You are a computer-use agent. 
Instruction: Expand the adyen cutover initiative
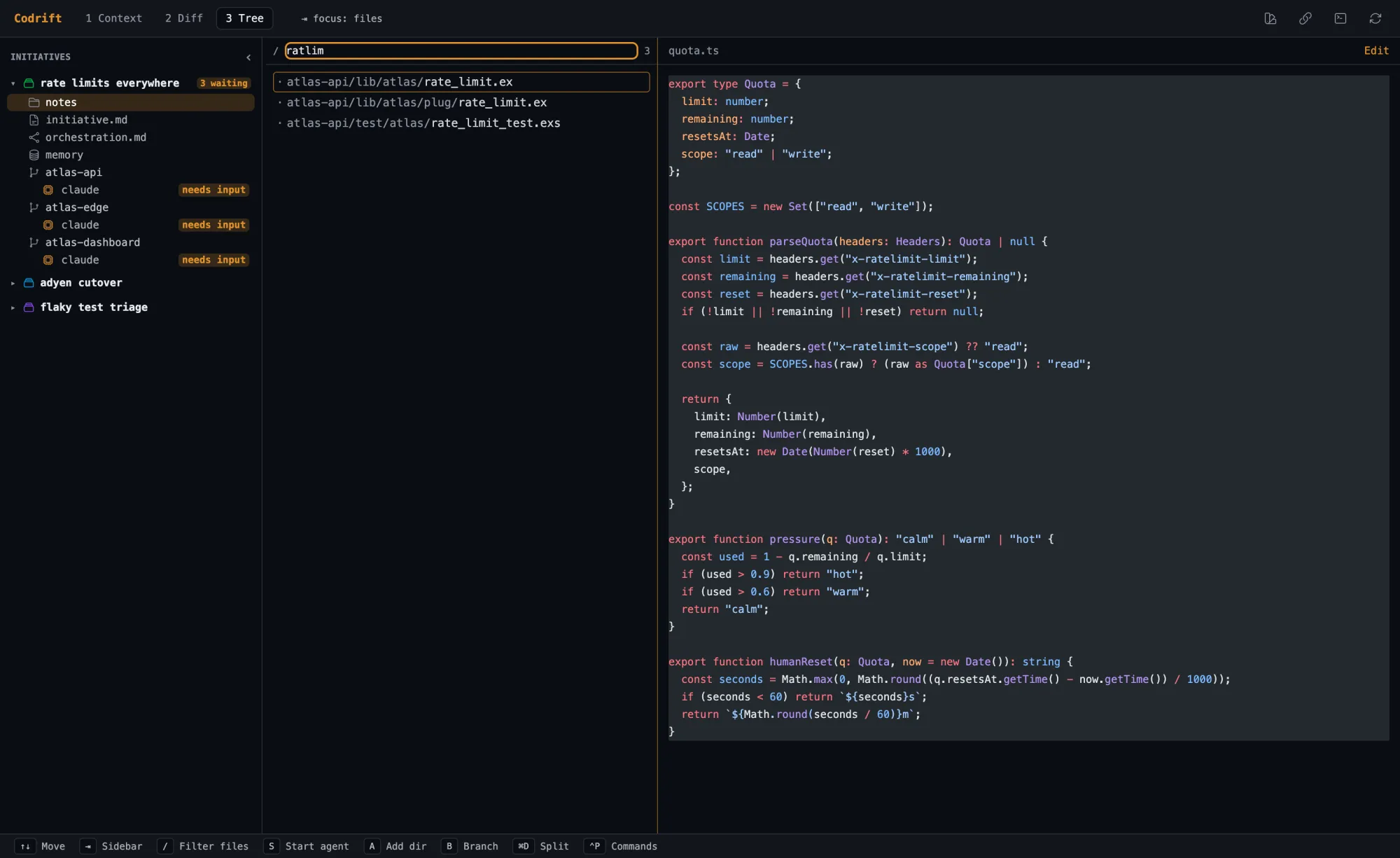pos(13,283)
